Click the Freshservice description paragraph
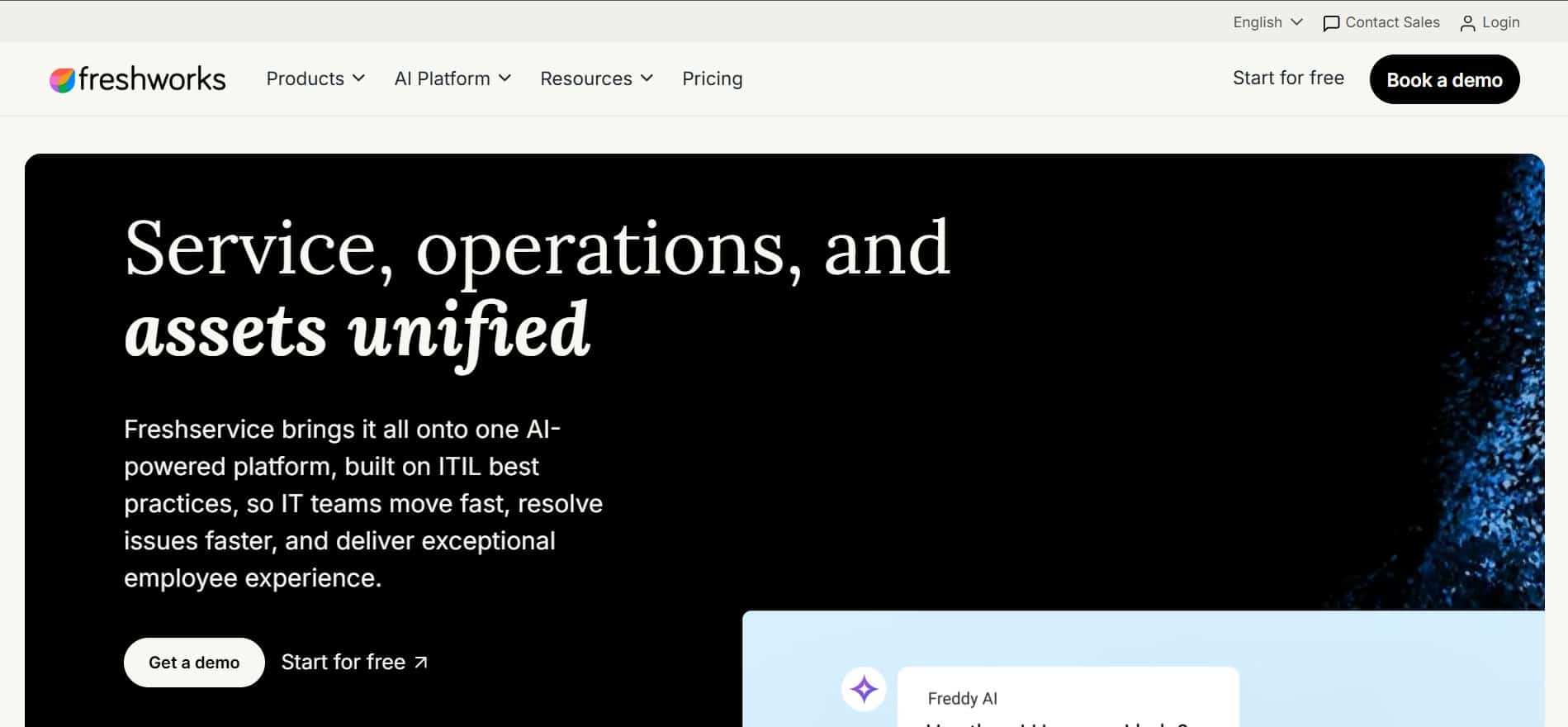 pyautogui.click(x=363, y=503)
